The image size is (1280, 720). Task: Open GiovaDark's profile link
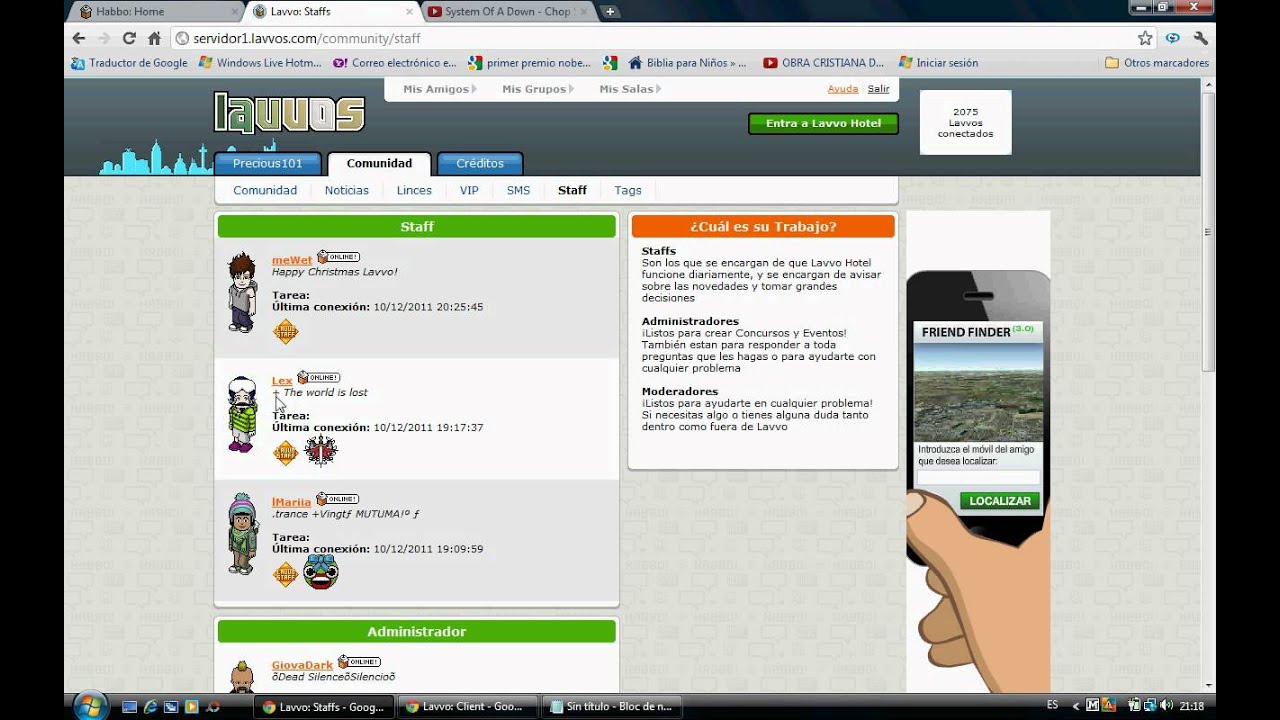(x=302, y=665)
